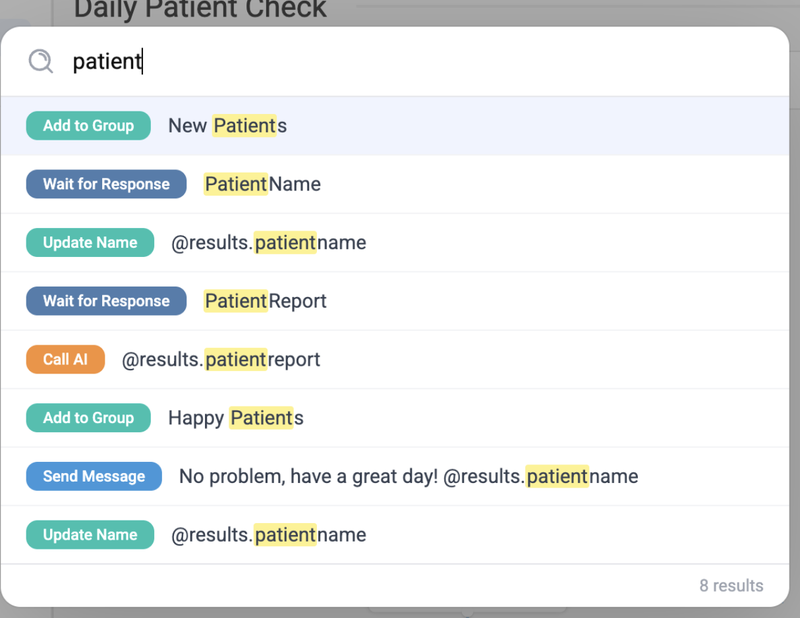Open the PatientName result text
This screenshot has width=800, height=618.
262,184
